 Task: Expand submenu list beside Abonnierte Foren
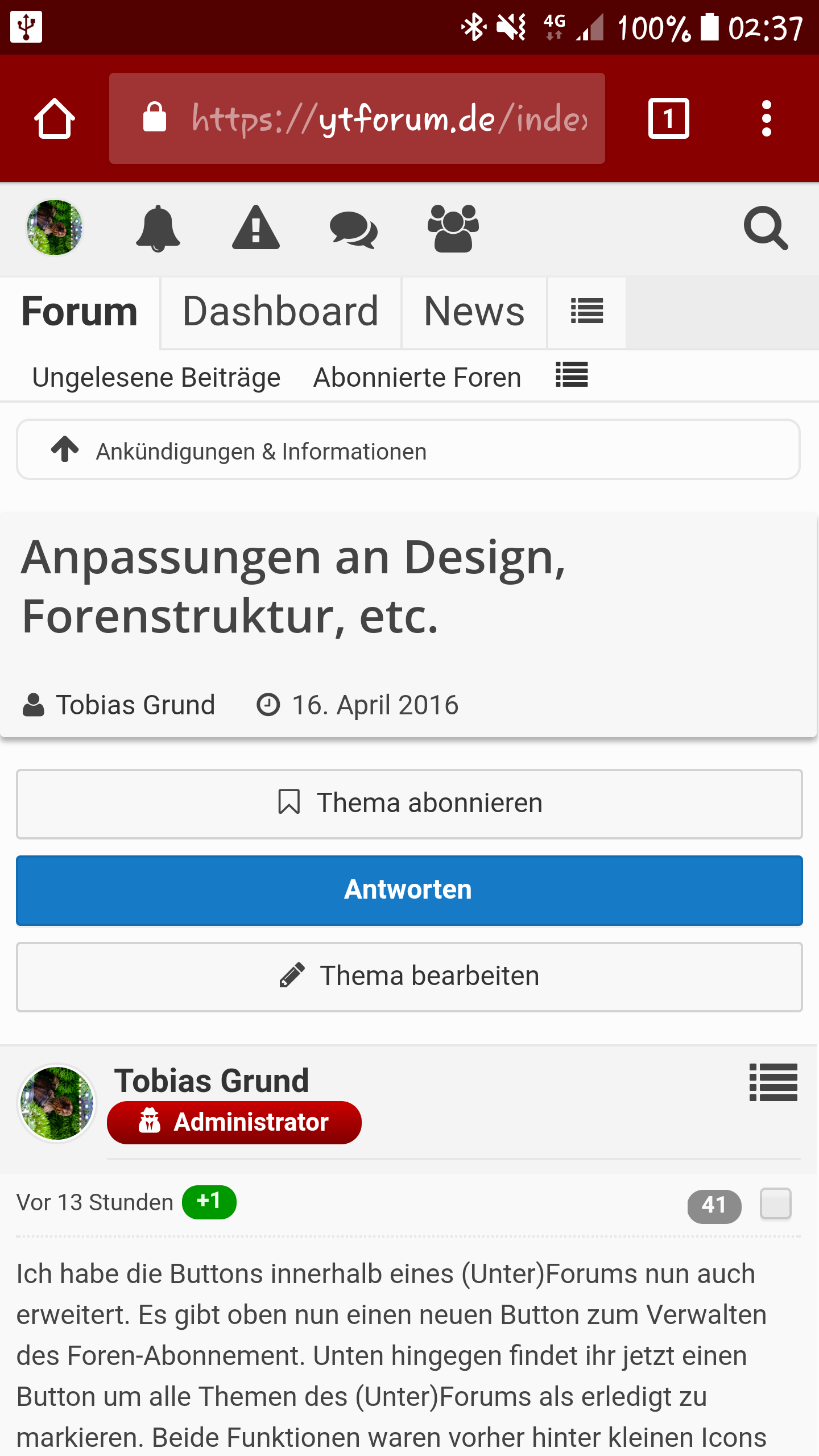pos(572,375)
